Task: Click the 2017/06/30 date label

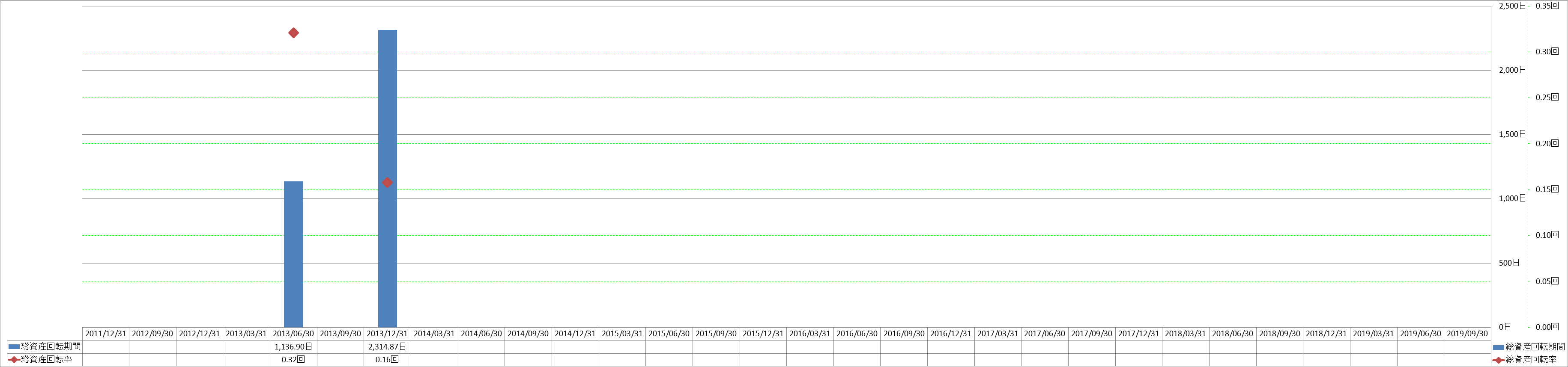Action: pos(1045,334)
